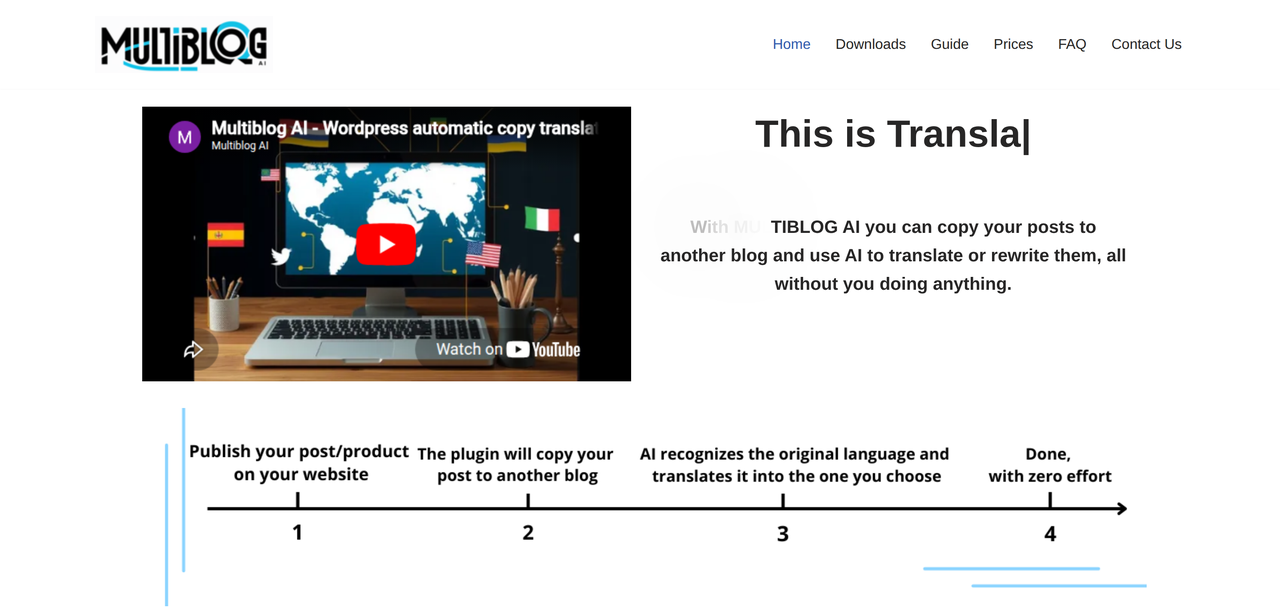Open the Guide menu item
Viewport: 1280px width, 608px height.
click(x=949, y=44)
